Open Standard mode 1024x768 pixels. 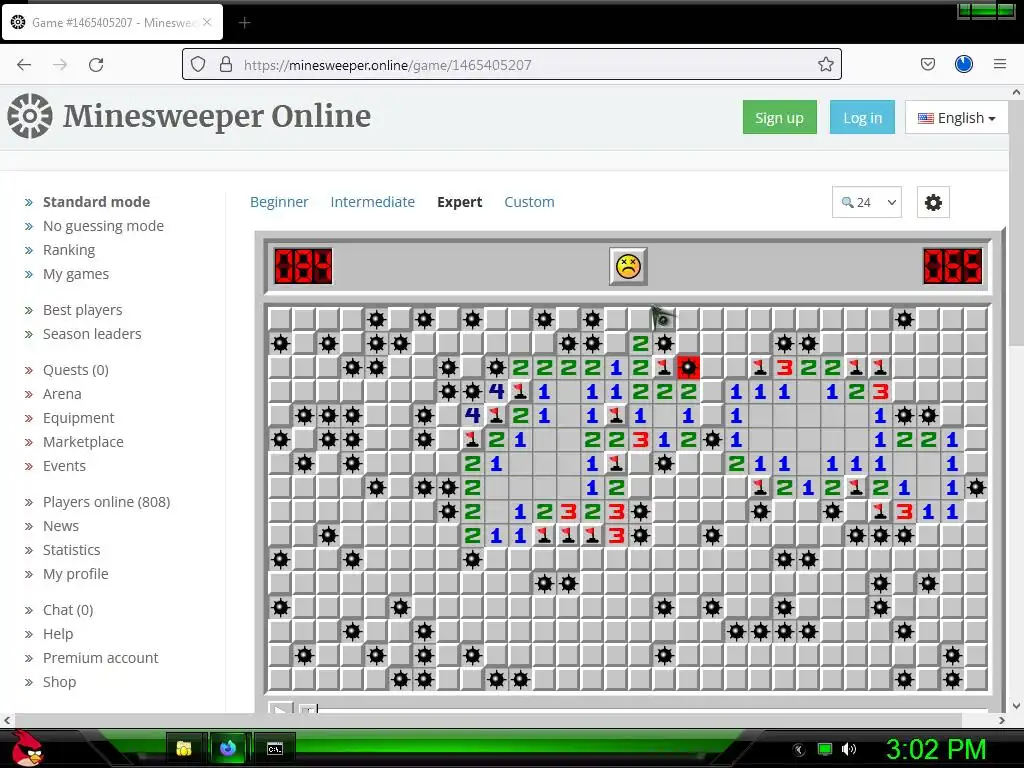coord(97,202)
